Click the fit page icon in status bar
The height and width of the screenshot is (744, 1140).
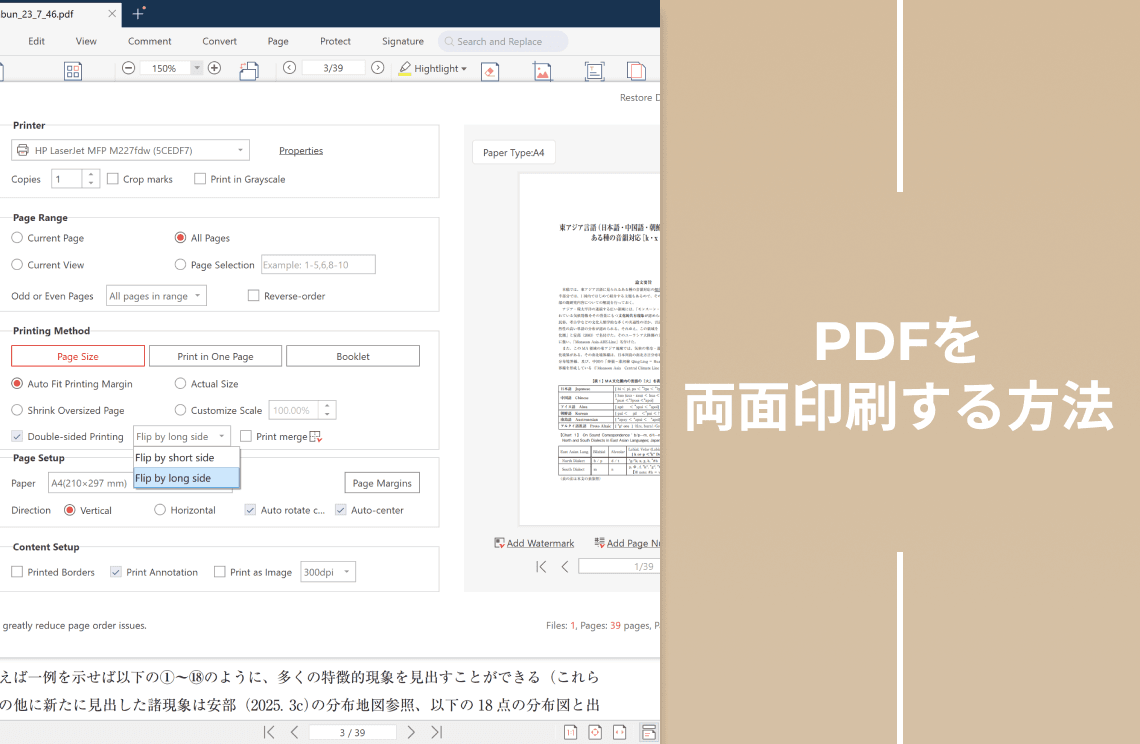tap(595, 732)
